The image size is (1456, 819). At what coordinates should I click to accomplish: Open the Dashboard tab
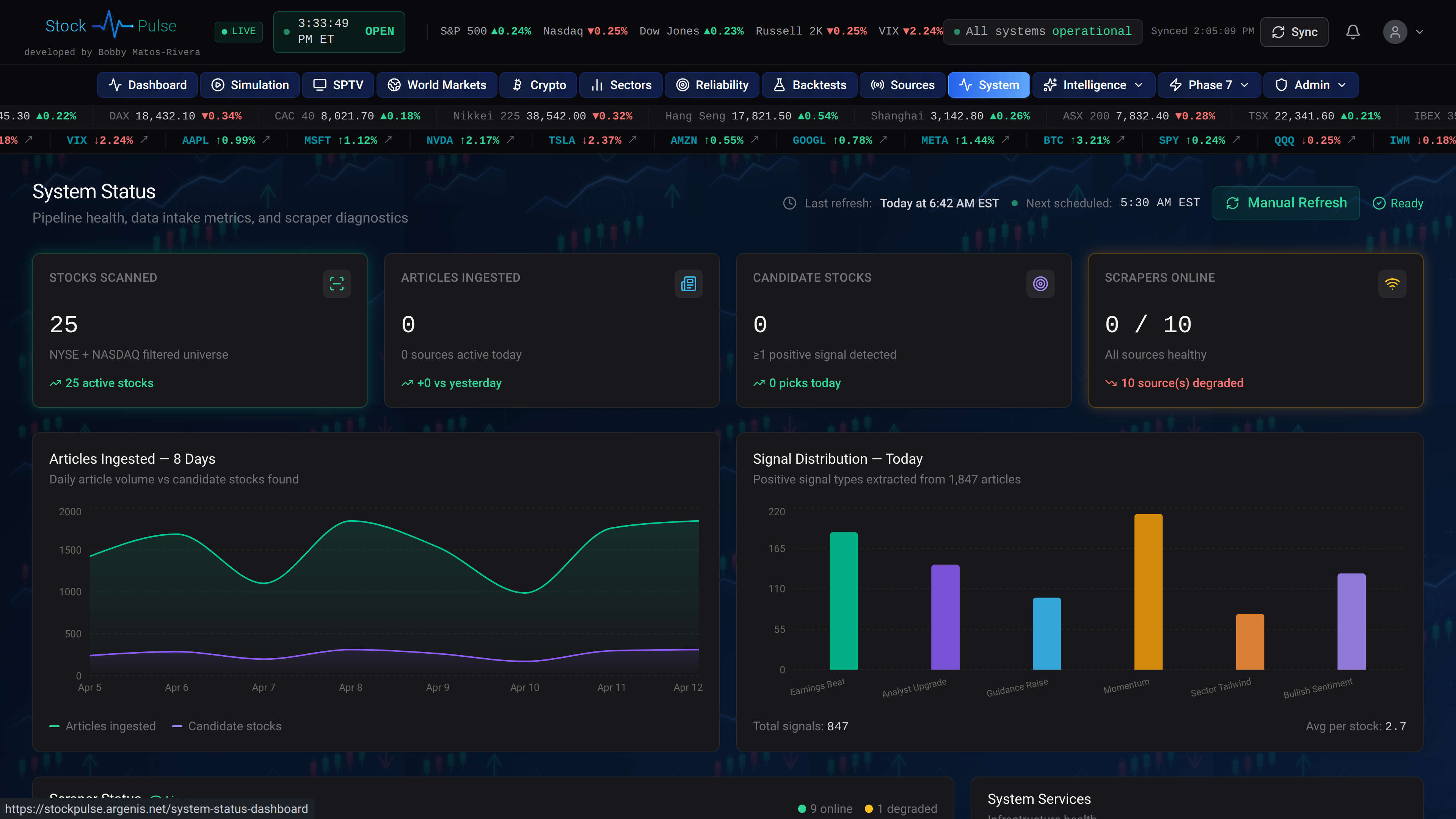click(147, 85)
